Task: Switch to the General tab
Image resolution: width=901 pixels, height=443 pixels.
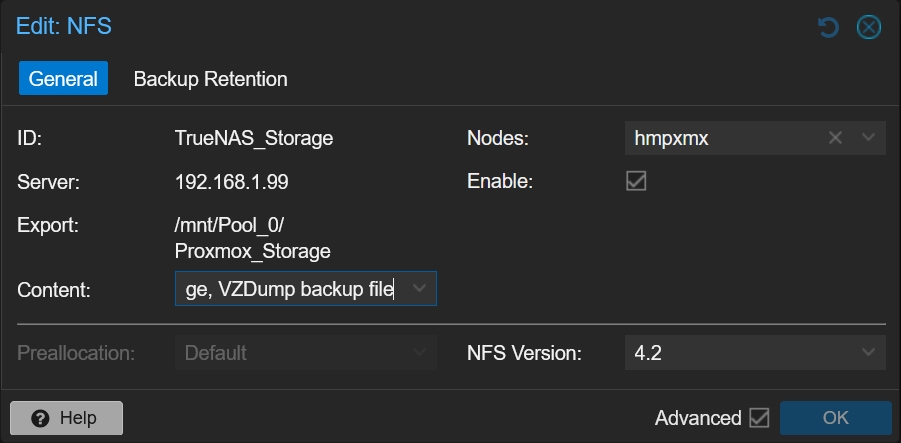Action: 63,78
